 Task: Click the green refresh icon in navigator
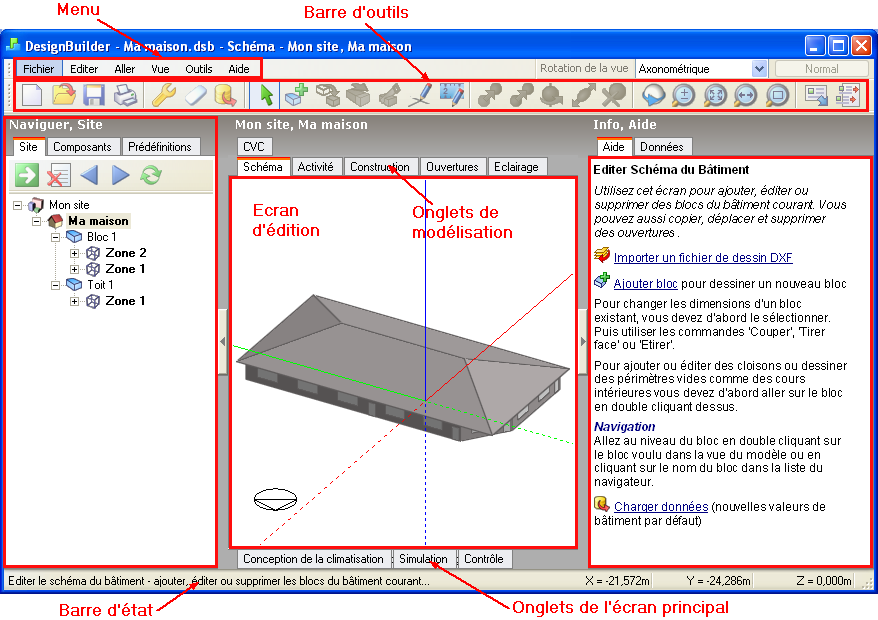point(150,176)
